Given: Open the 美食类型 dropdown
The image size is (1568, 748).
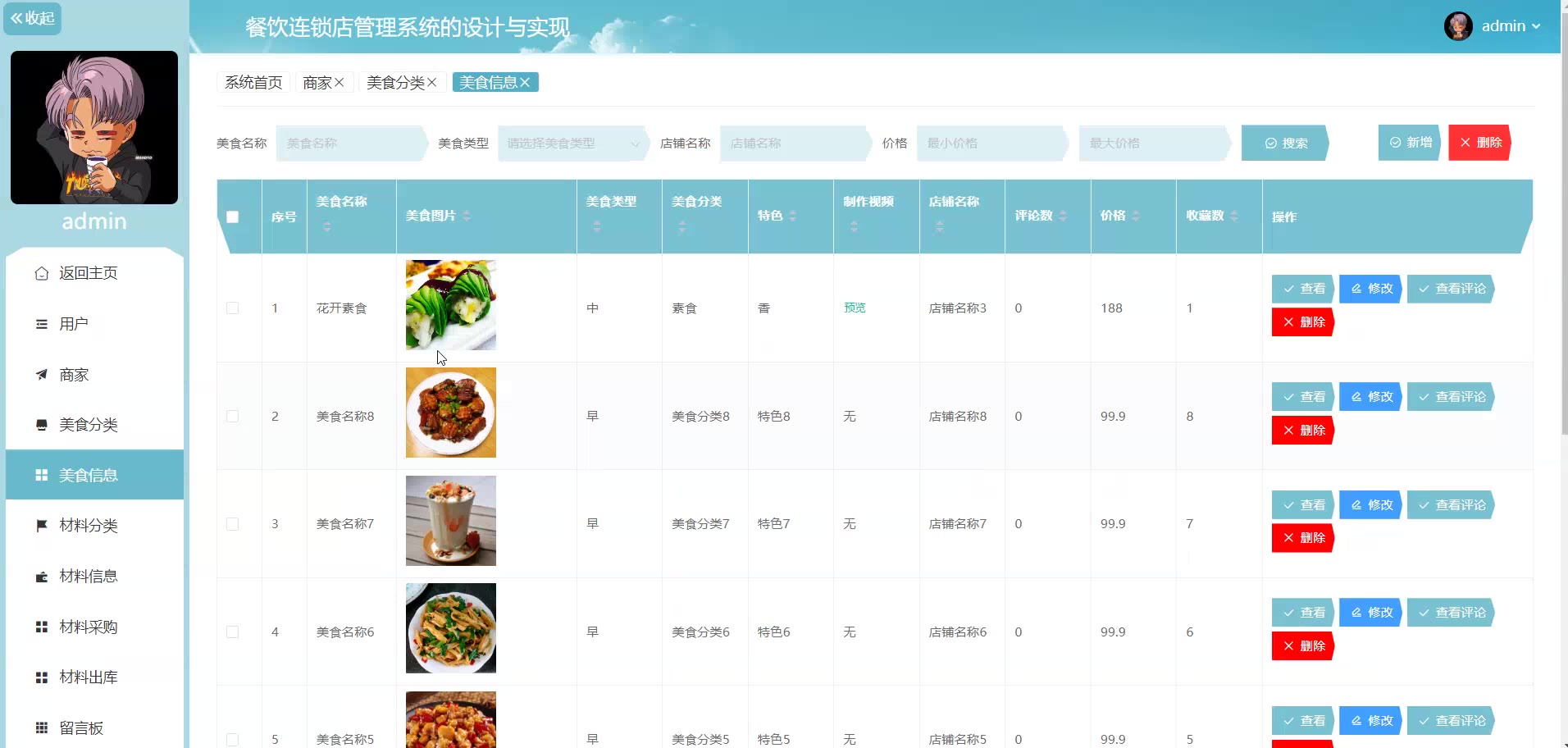Looking at the screenshot, I should coord(572,143).
